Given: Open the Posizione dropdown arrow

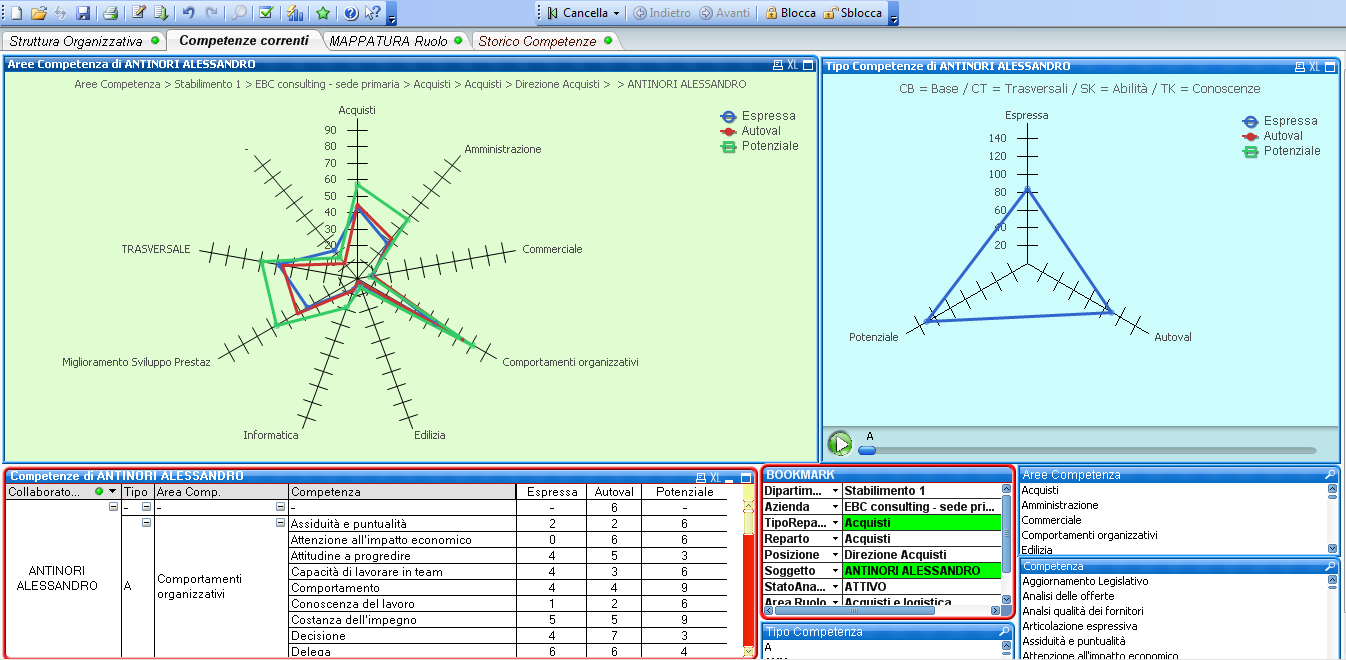Looking at the screenshot, I should click(x=835, y=555).
